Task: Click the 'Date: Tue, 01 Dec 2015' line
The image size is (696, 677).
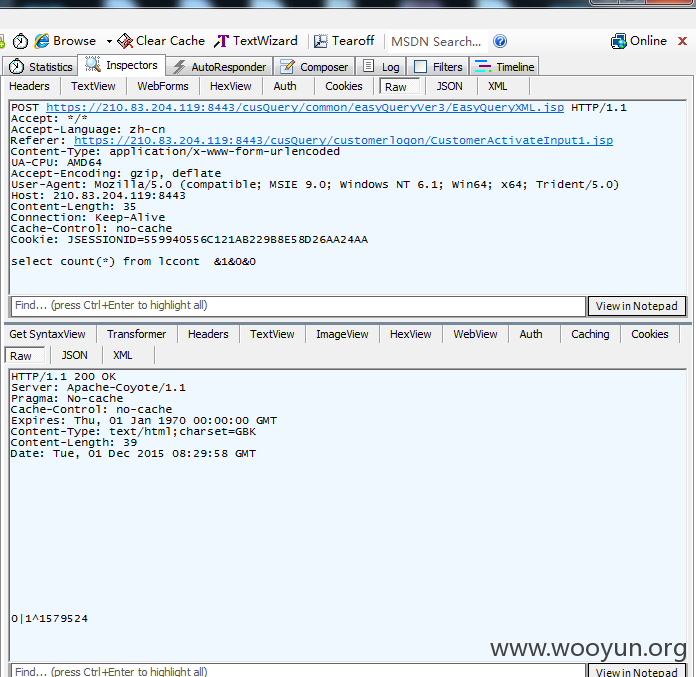Action: click(133, 454)
